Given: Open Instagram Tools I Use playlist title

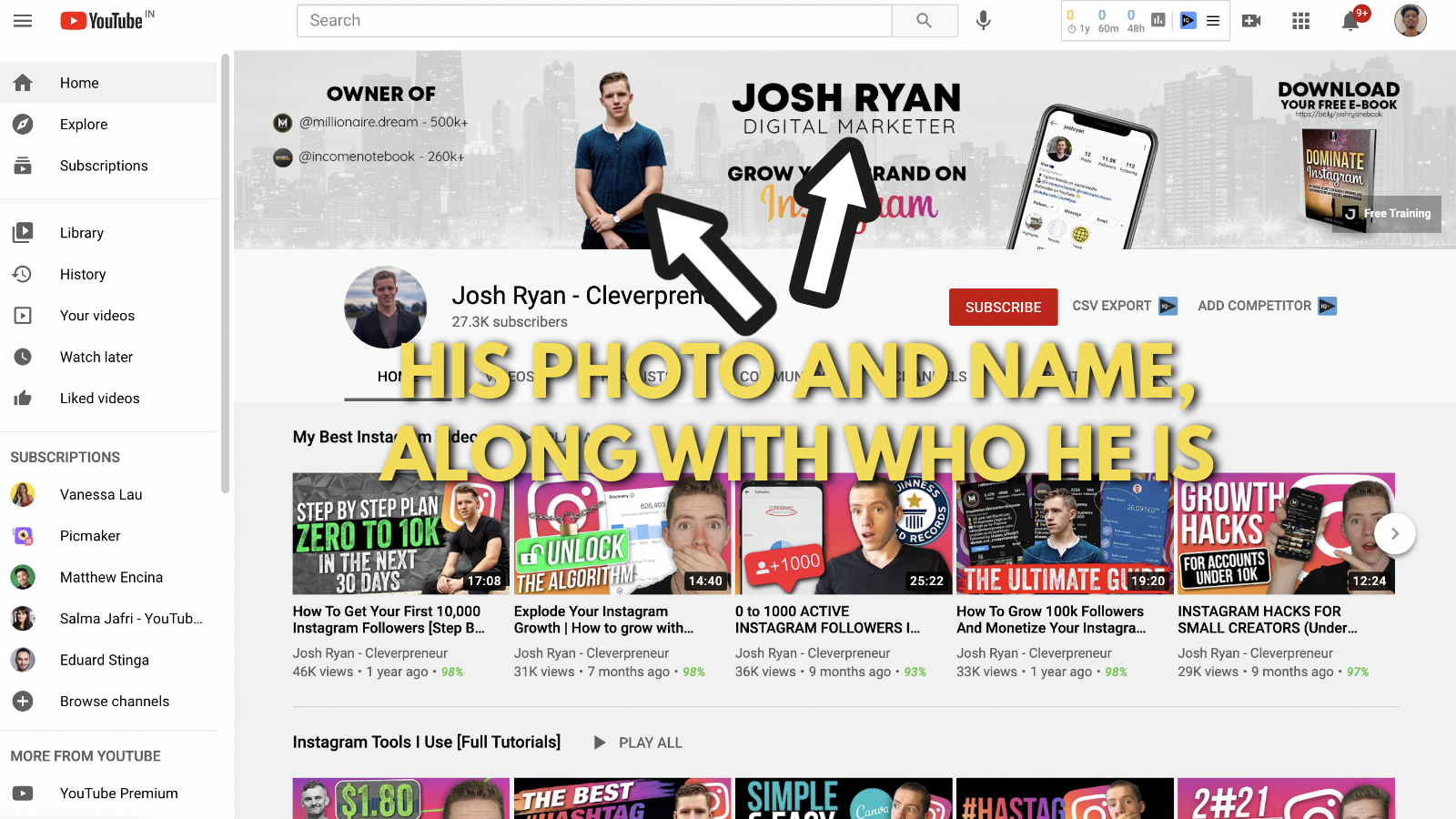Looking at the screenshot, I should click(x=427, y=743).
